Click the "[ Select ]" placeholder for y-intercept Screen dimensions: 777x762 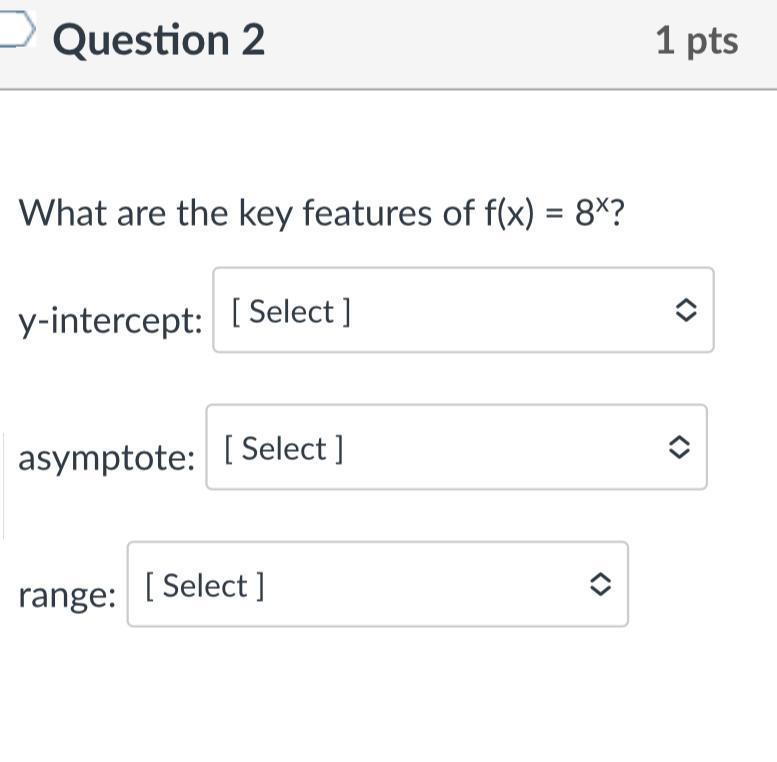pos(291,312)
